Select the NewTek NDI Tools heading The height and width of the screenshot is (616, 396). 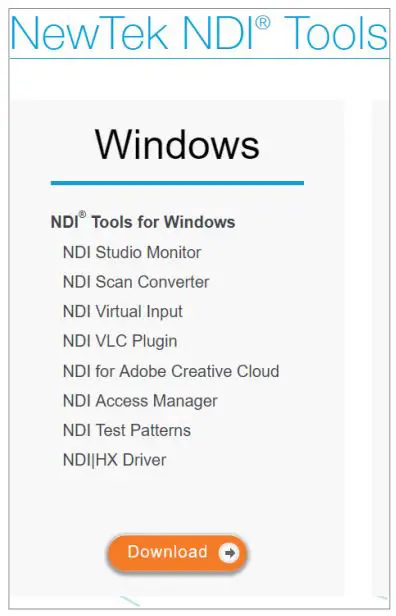point(199,33)
